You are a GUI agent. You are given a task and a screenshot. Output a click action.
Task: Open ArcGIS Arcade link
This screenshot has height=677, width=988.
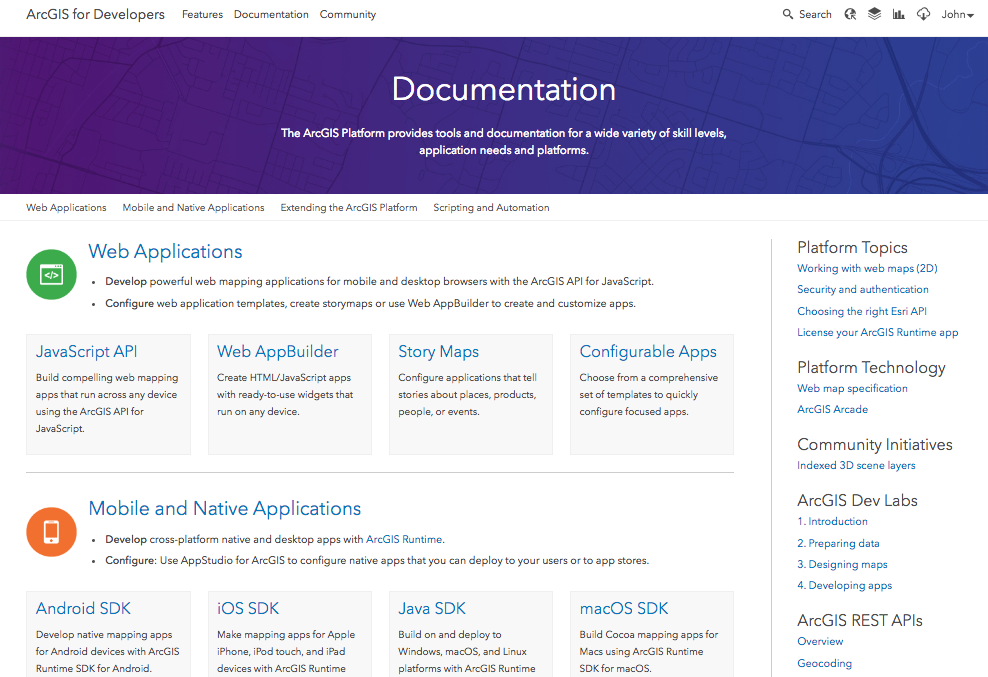832,409
